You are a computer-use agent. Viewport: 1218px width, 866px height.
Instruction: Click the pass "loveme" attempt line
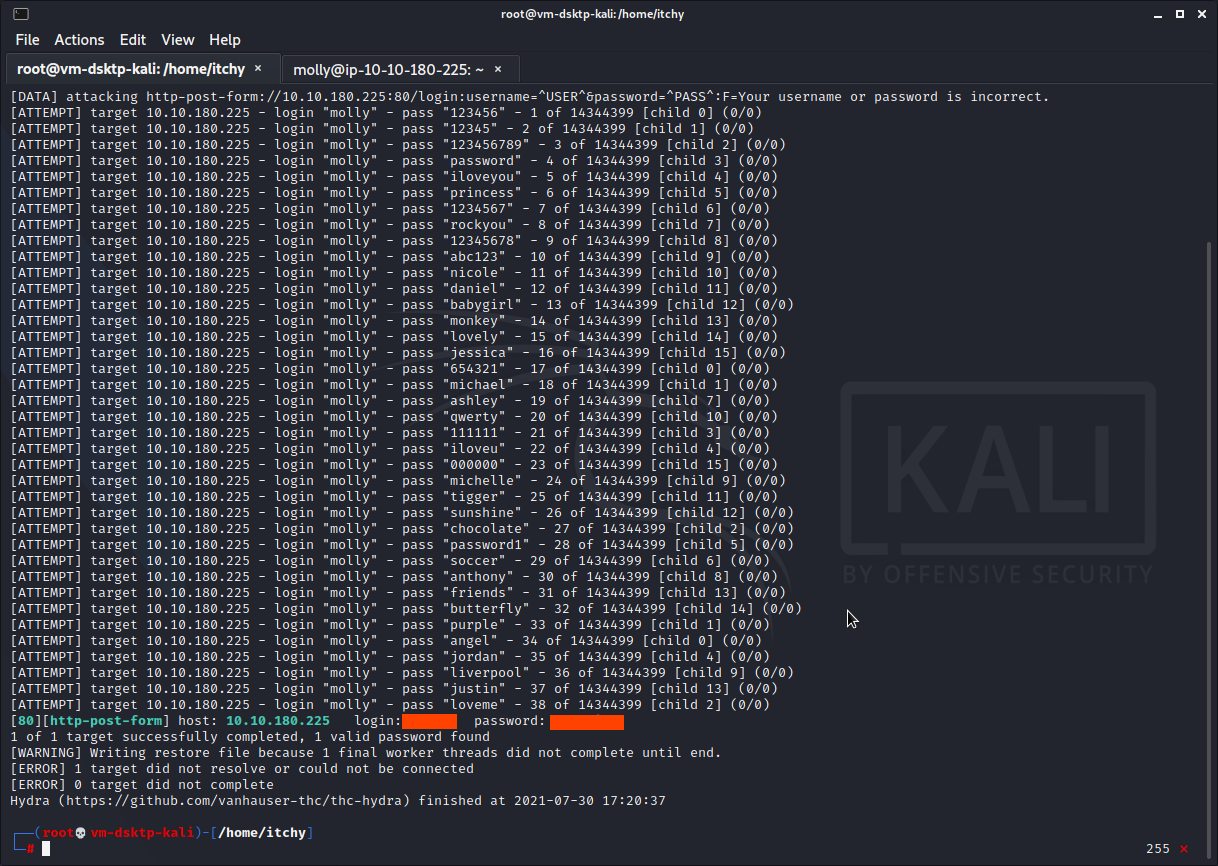coord(390,705)
